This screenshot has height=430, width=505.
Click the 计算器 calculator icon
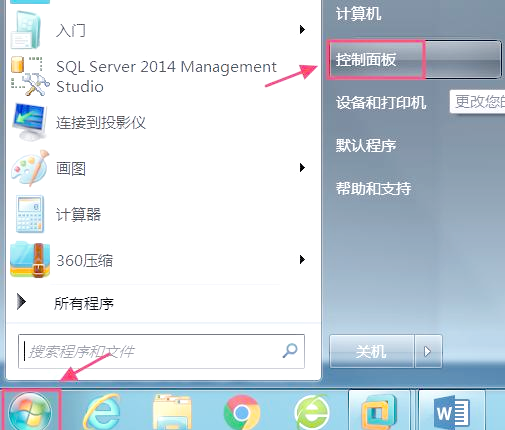30,214
